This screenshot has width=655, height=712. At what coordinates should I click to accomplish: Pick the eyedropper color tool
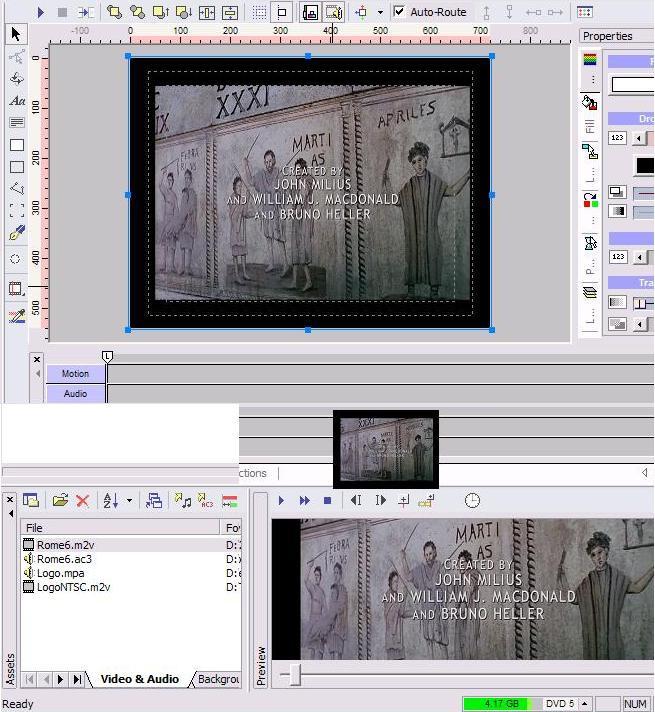coord(17,233)
